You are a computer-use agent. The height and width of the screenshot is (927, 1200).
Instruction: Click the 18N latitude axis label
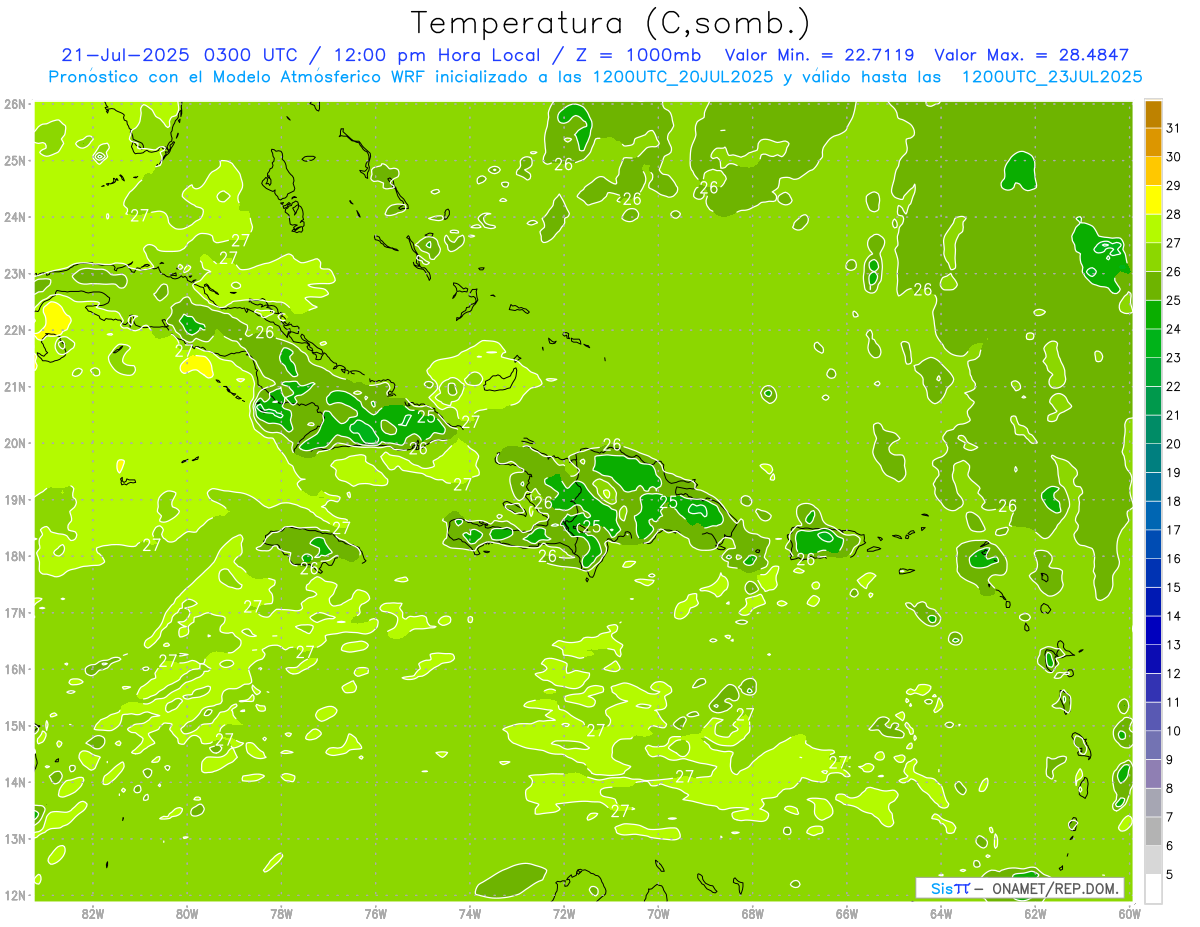(x=14, y=556)
